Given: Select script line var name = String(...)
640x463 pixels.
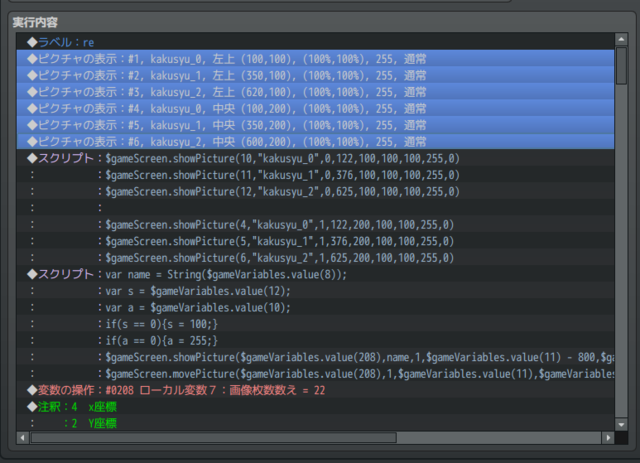Looking at the screenshot, I should (315, 274).
